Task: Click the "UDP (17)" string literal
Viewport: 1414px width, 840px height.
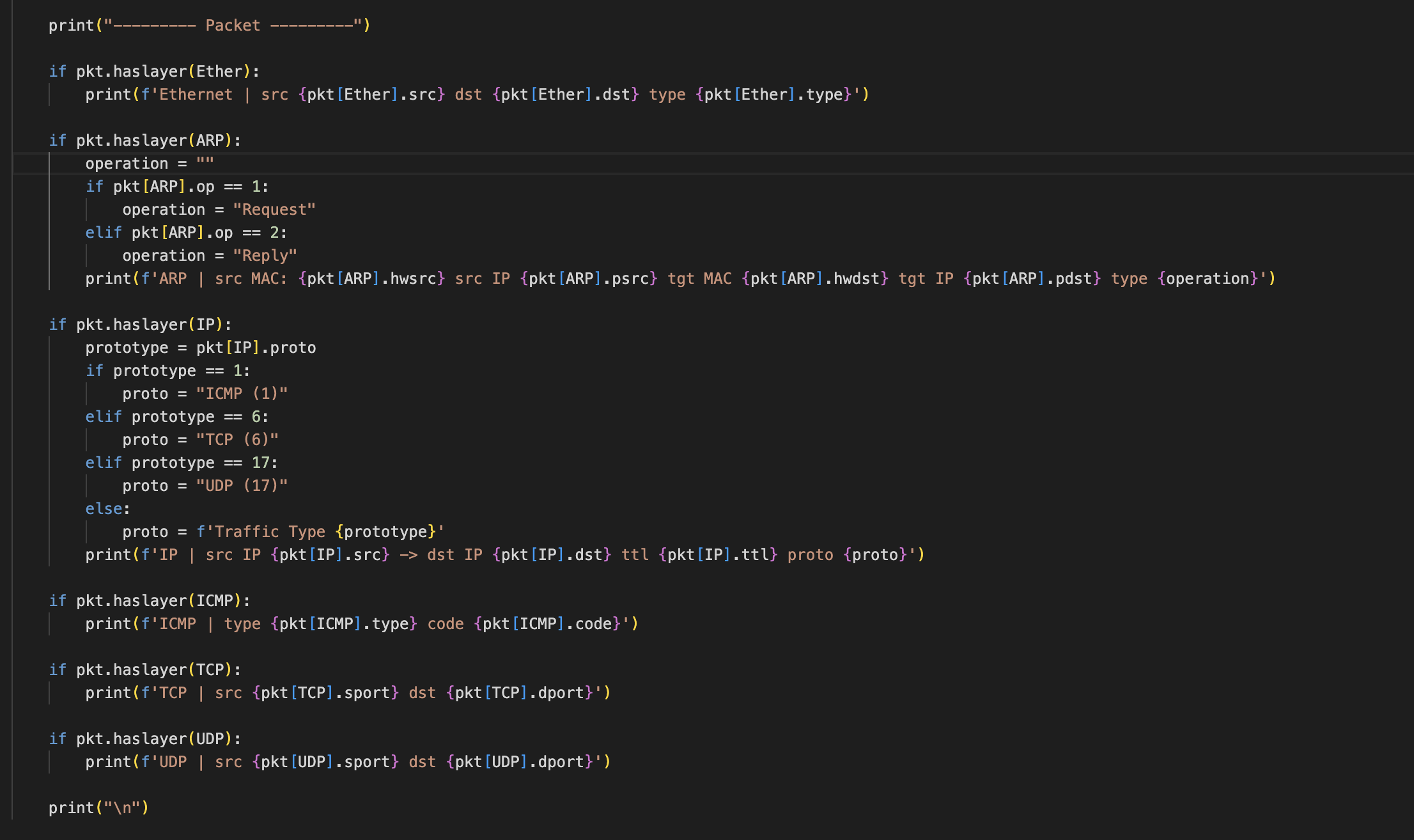Action: coord(242,486)
